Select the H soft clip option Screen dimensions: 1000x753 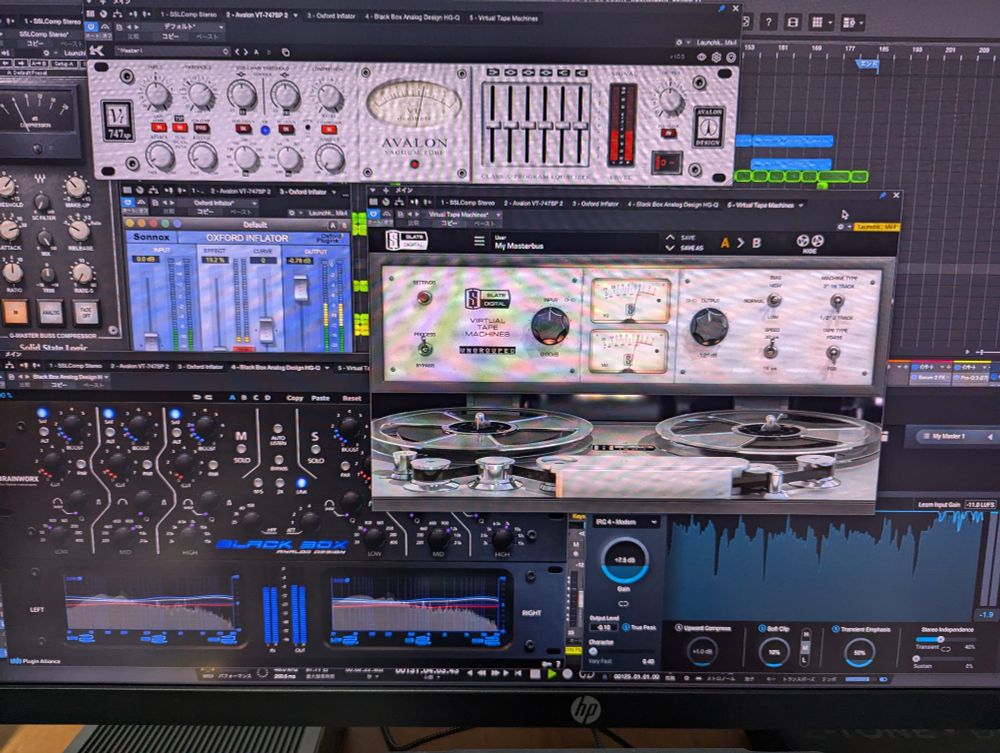coord(806,635)
